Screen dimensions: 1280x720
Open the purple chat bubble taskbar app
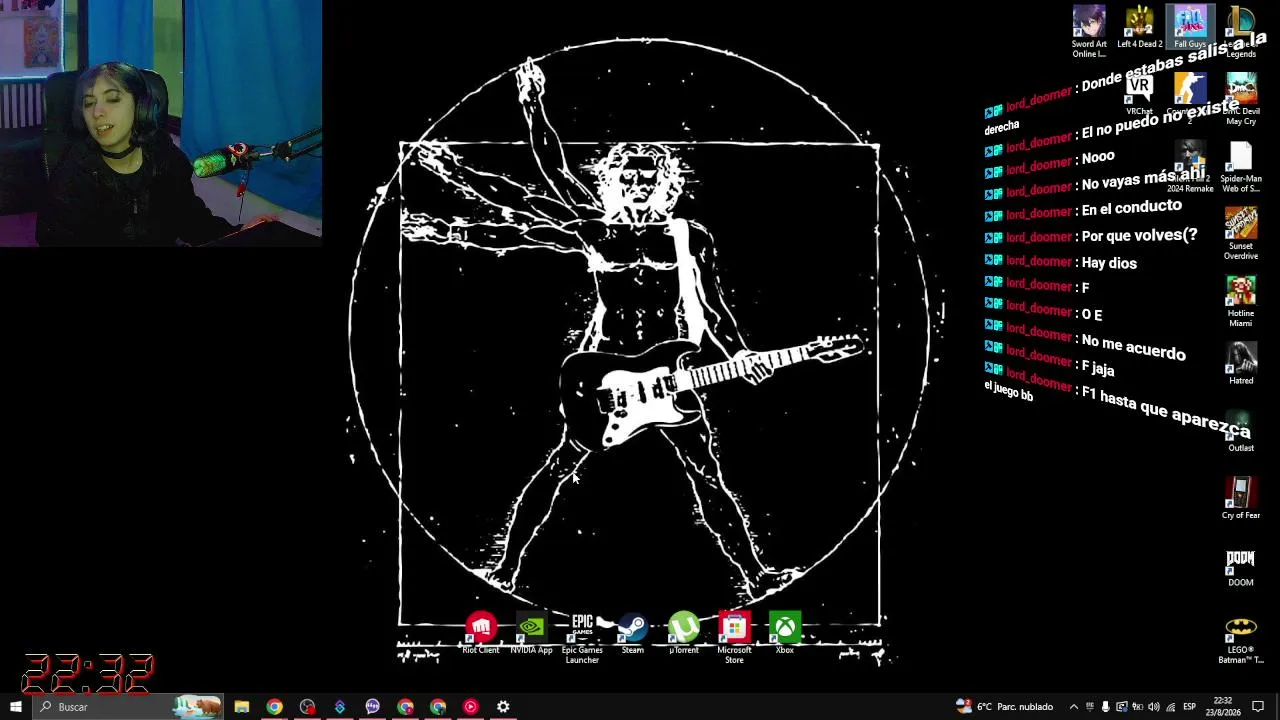coord(373,707)
